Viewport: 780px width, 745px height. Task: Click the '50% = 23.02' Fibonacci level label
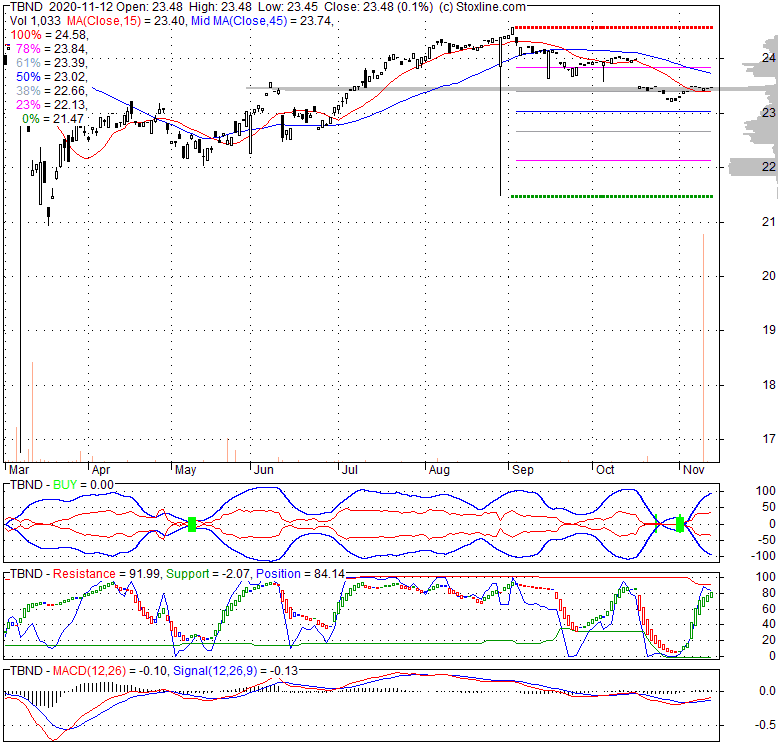(x=51, y=77)
